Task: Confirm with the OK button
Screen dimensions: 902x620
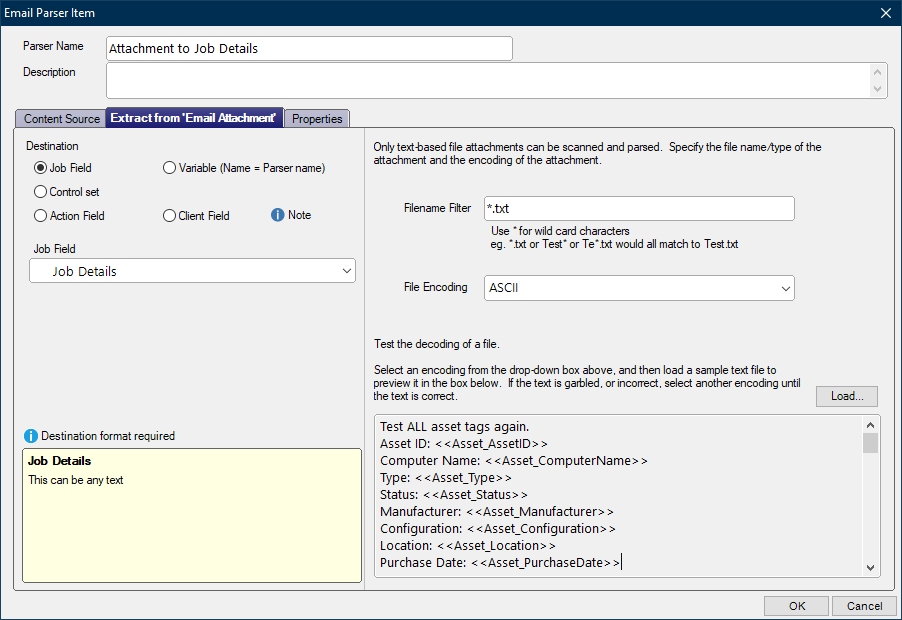Action: pyautogui.click(x=797, y=606)
